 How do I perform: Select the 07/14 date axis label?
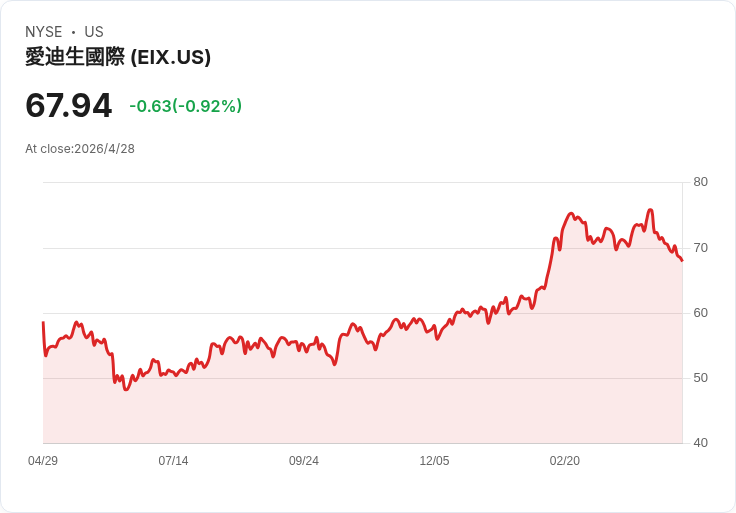coord(173,461)
